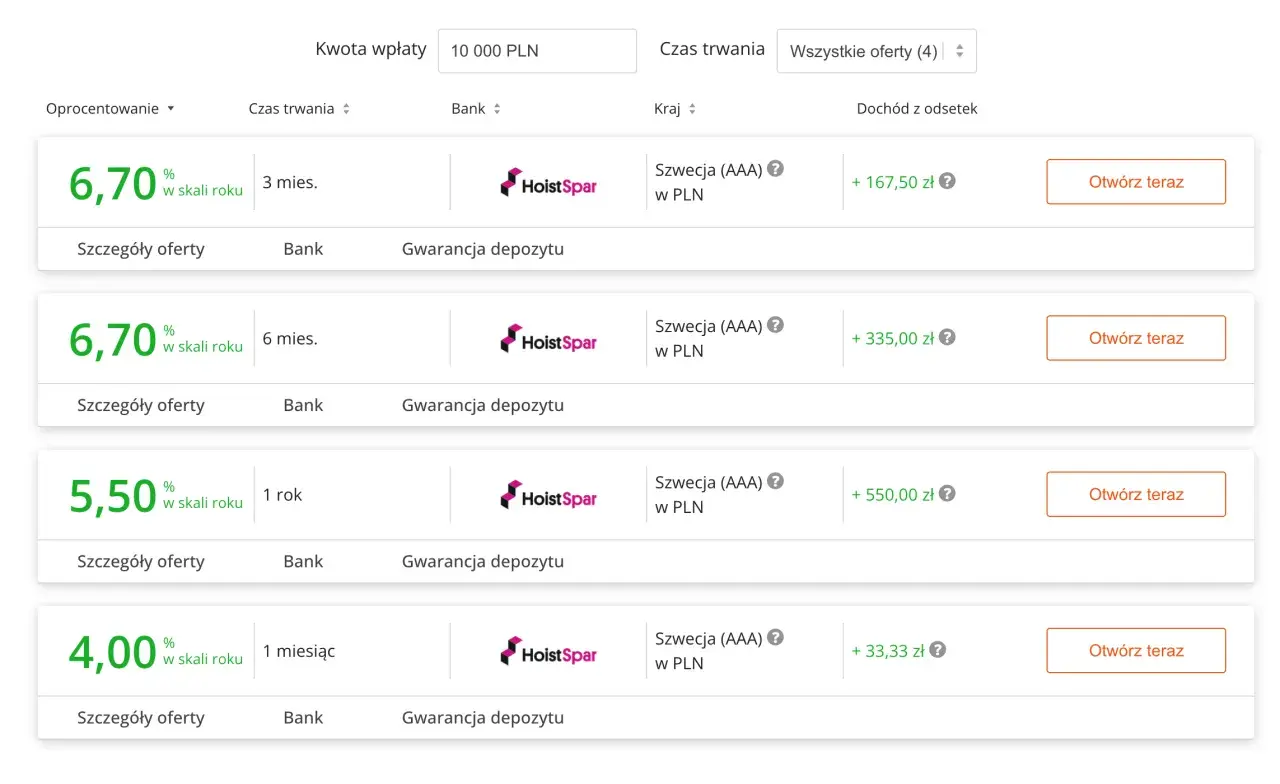The image size is (1280, 784).
Task: Click help icon beside +33,33 zł income
Action: click(x=937, y=649)
